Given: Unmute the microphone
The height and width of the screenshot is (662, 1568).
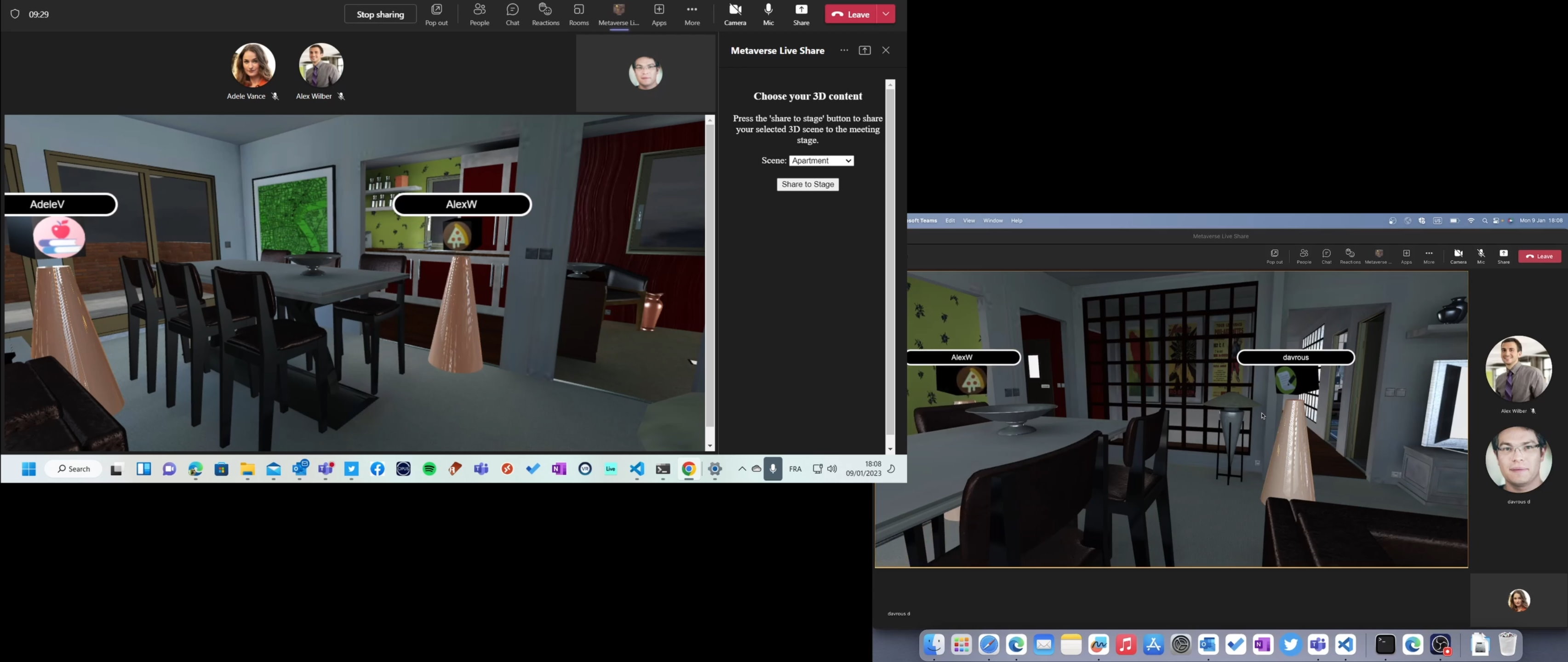Looking at the screenshot, I should point(767,13).
